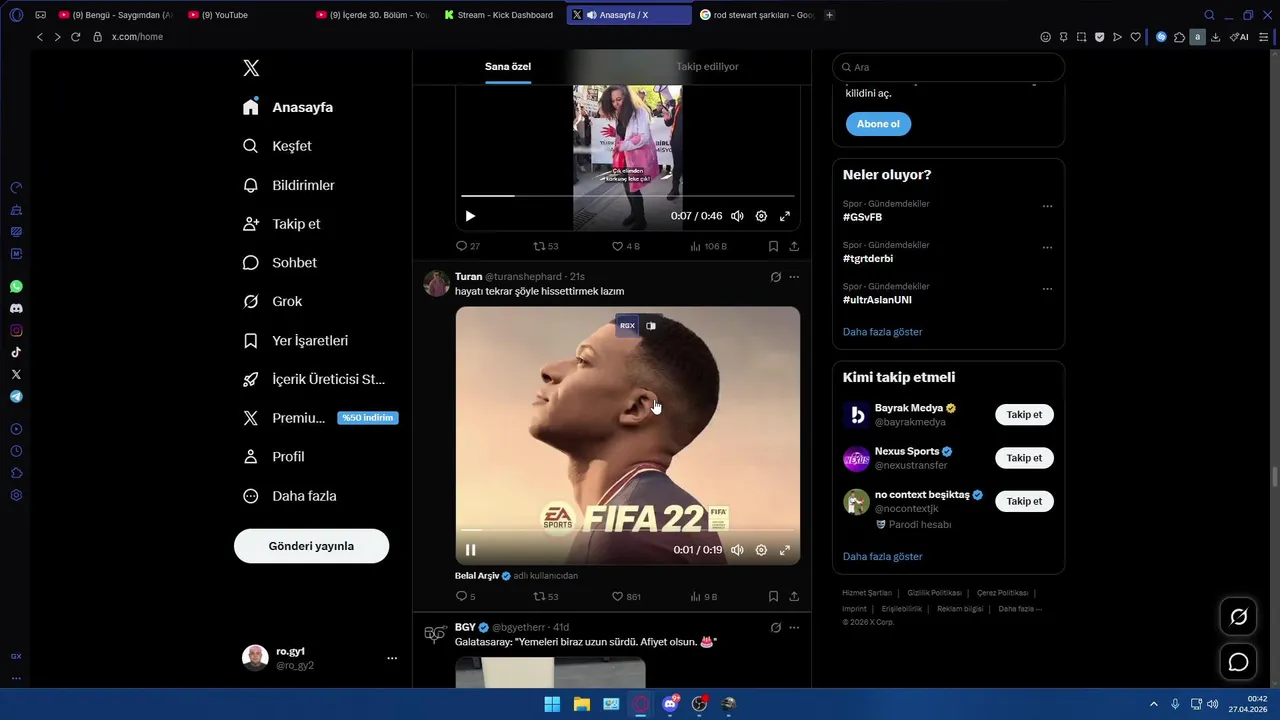Switch to the Takip ediliyor tab
Image resolution: width=1280 pixels, height=720 pixels.
click(707, 67)
